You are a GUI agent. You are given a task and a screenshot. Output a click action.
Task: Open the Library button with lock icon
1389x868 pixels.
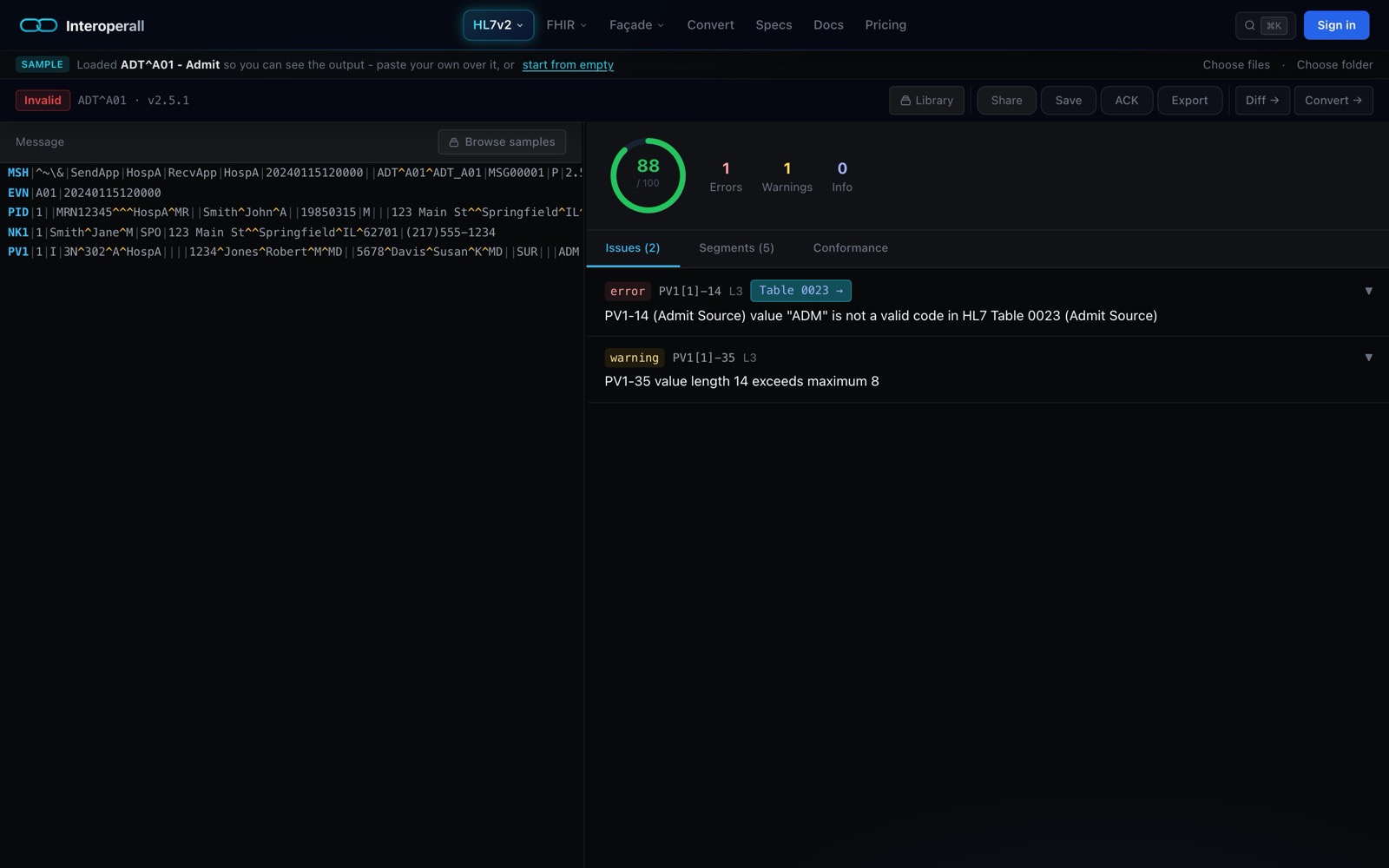tap(926, 101)
